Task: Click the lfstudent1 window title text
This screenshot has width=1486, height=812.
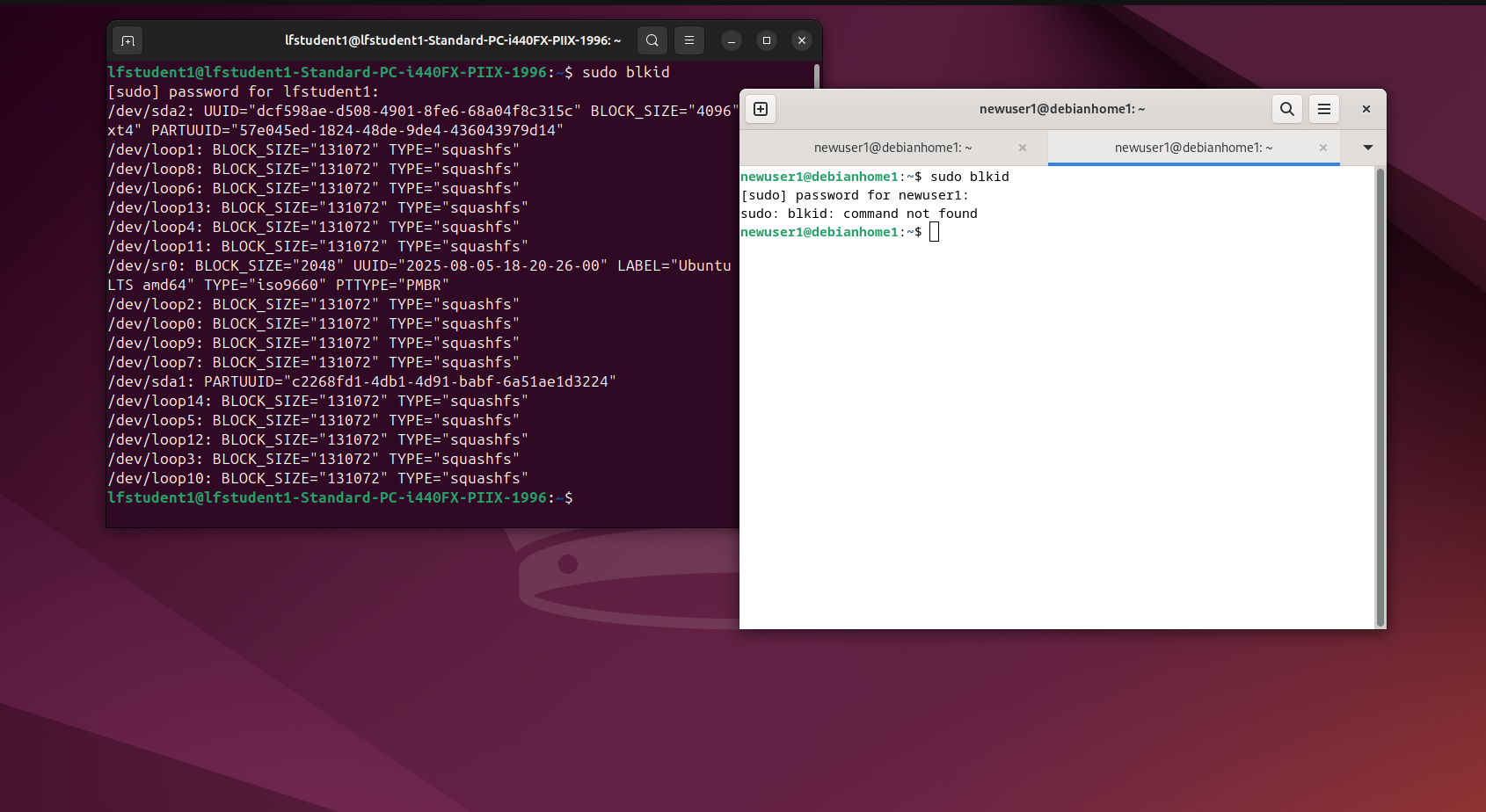Action: (453, 40)
